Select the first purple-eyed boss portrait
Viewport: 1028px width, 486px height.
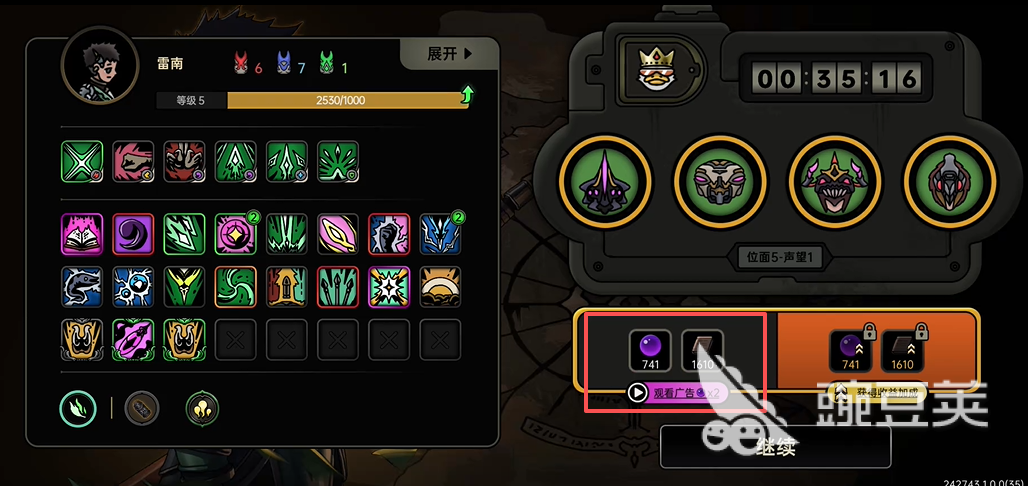[604, 179]
